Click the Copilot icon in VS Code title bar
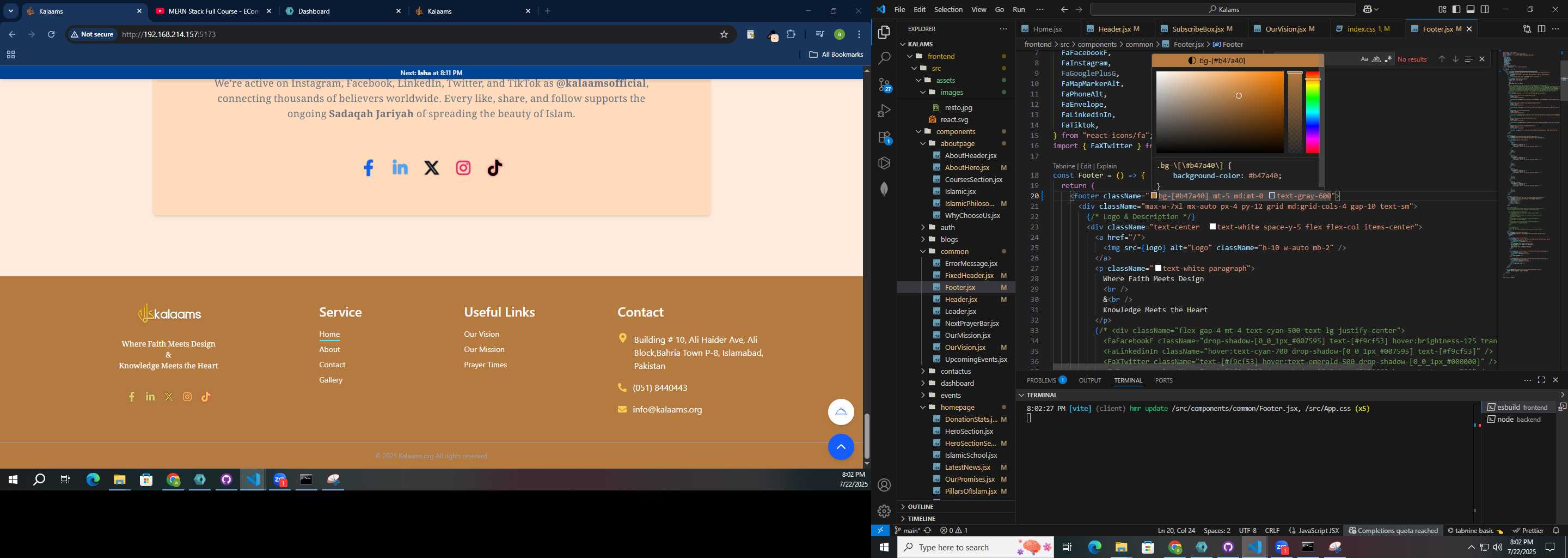The image size is (1568, 558). pyautogui.click(x=1368, y=10)
